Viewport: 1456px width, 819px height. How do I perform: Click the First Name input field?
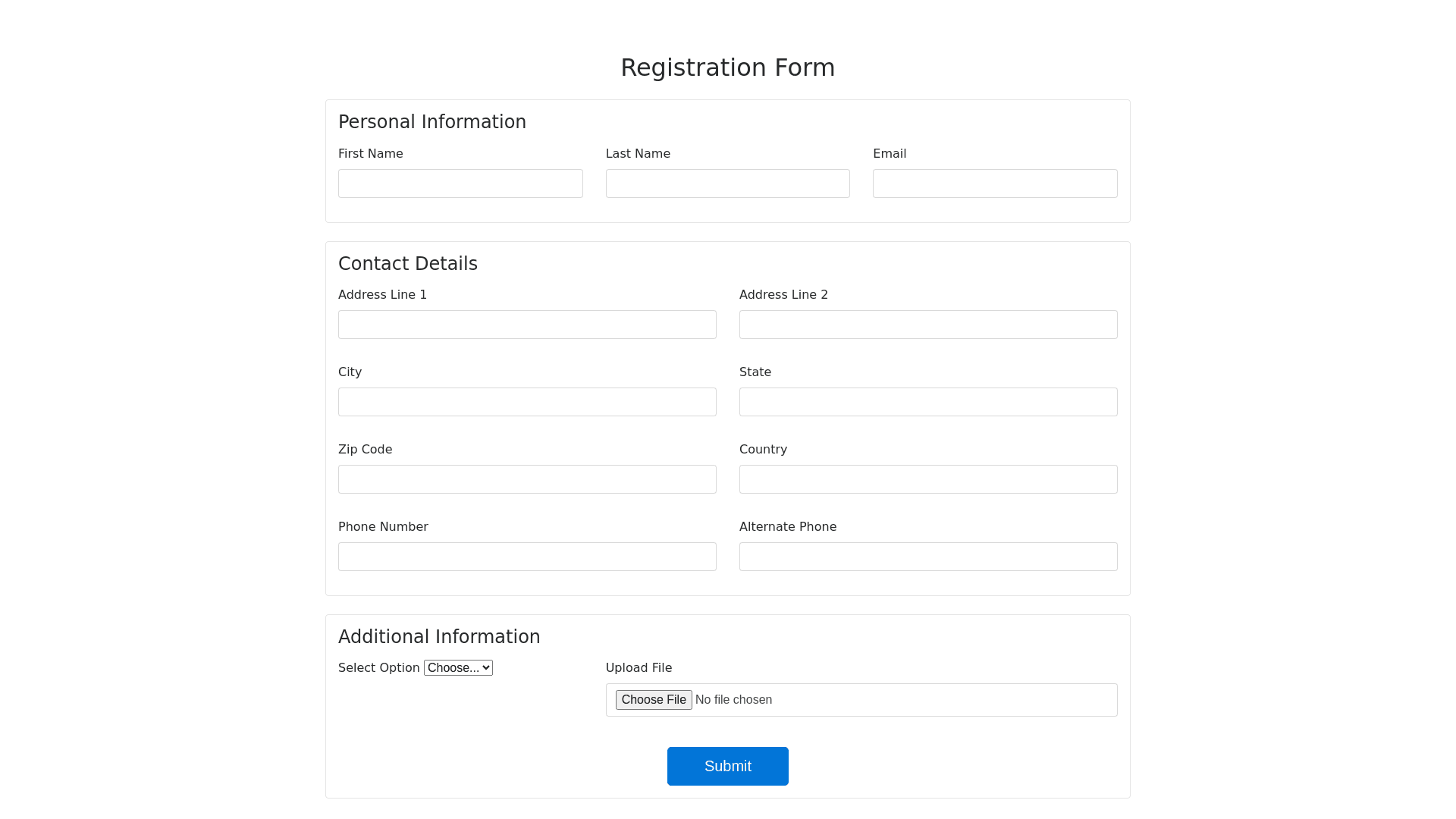tap(460, 184)
